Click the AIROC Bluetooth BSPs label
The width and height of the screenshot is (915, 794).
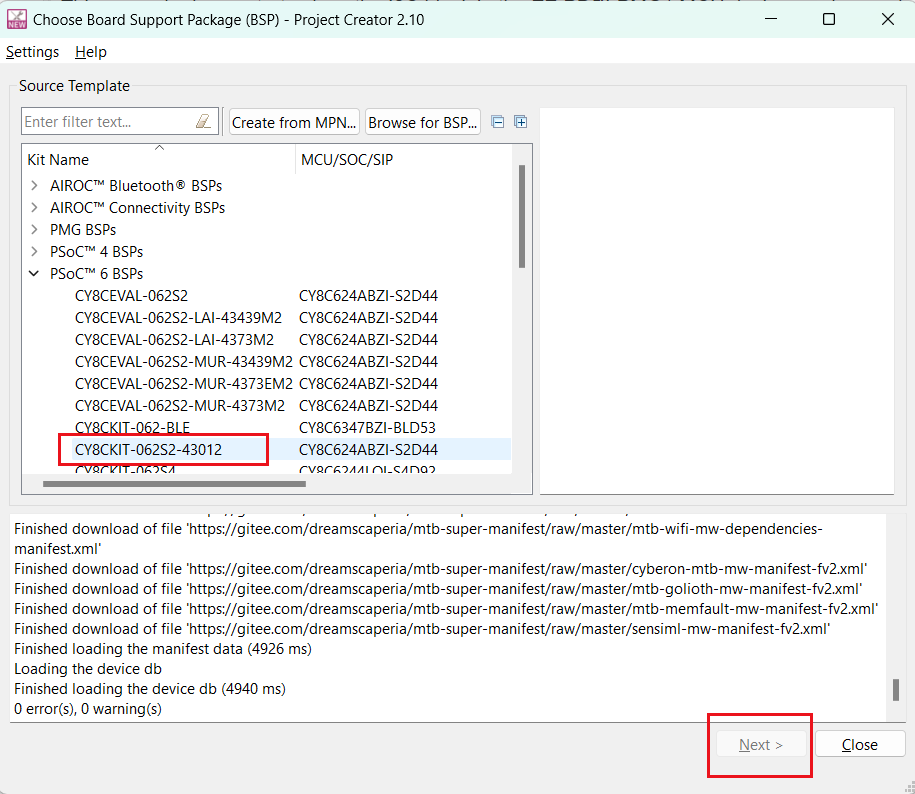click(136, 186)
